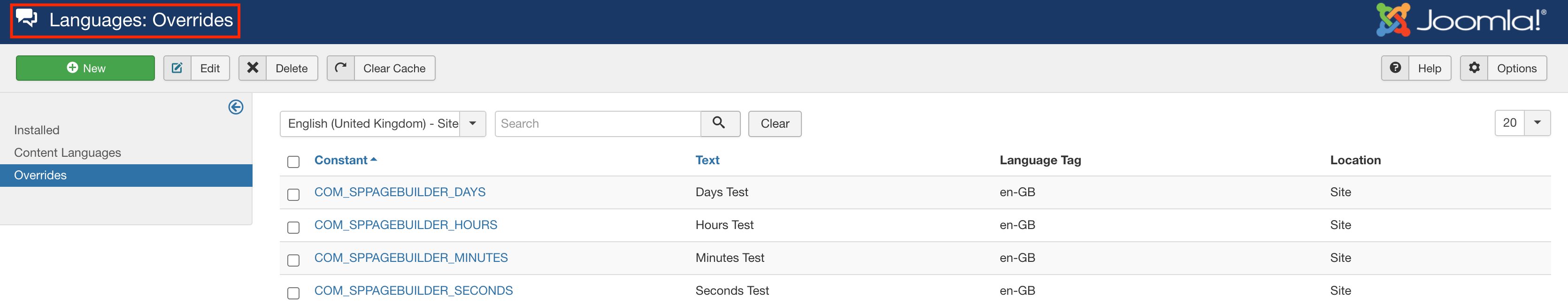Open the COM_SPPAGEBUILDER_MINUTES override link
This screenshot has width=1568, height=306.
411,257
